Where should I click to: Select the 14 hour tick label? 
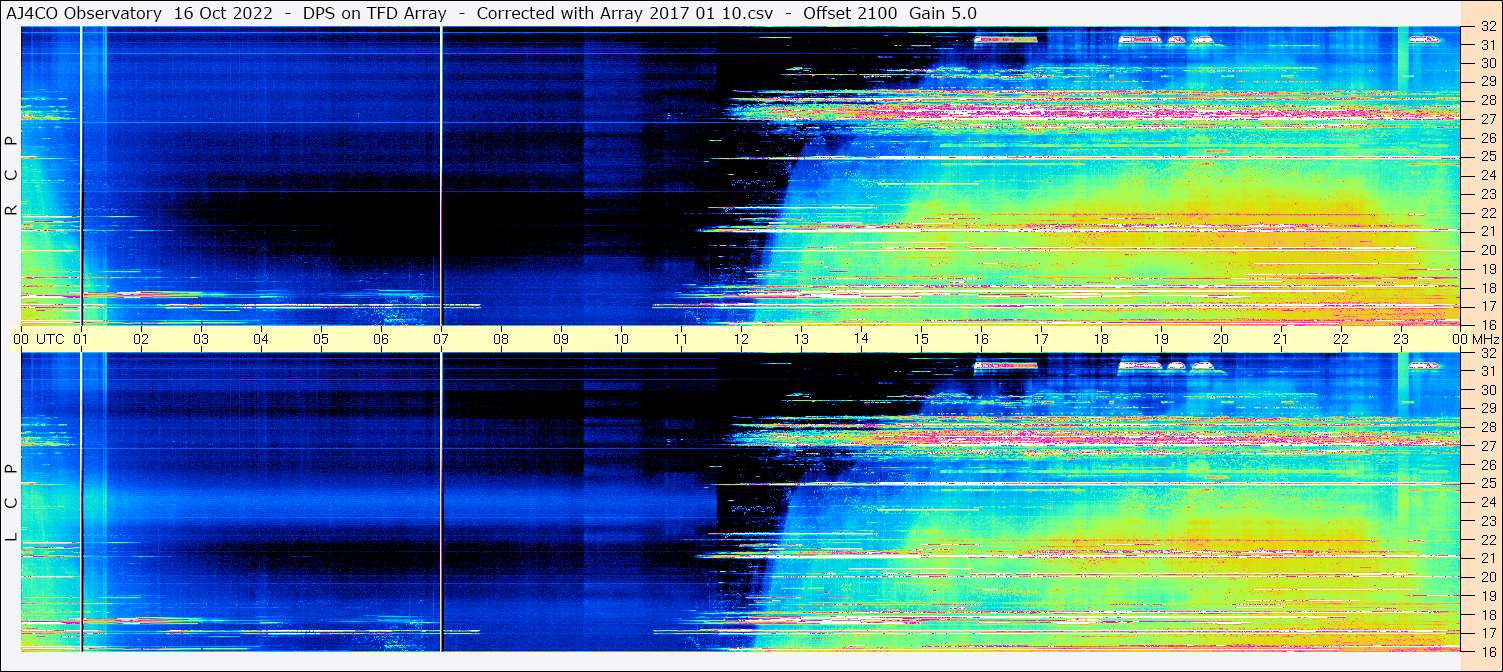tap(861, 338)
